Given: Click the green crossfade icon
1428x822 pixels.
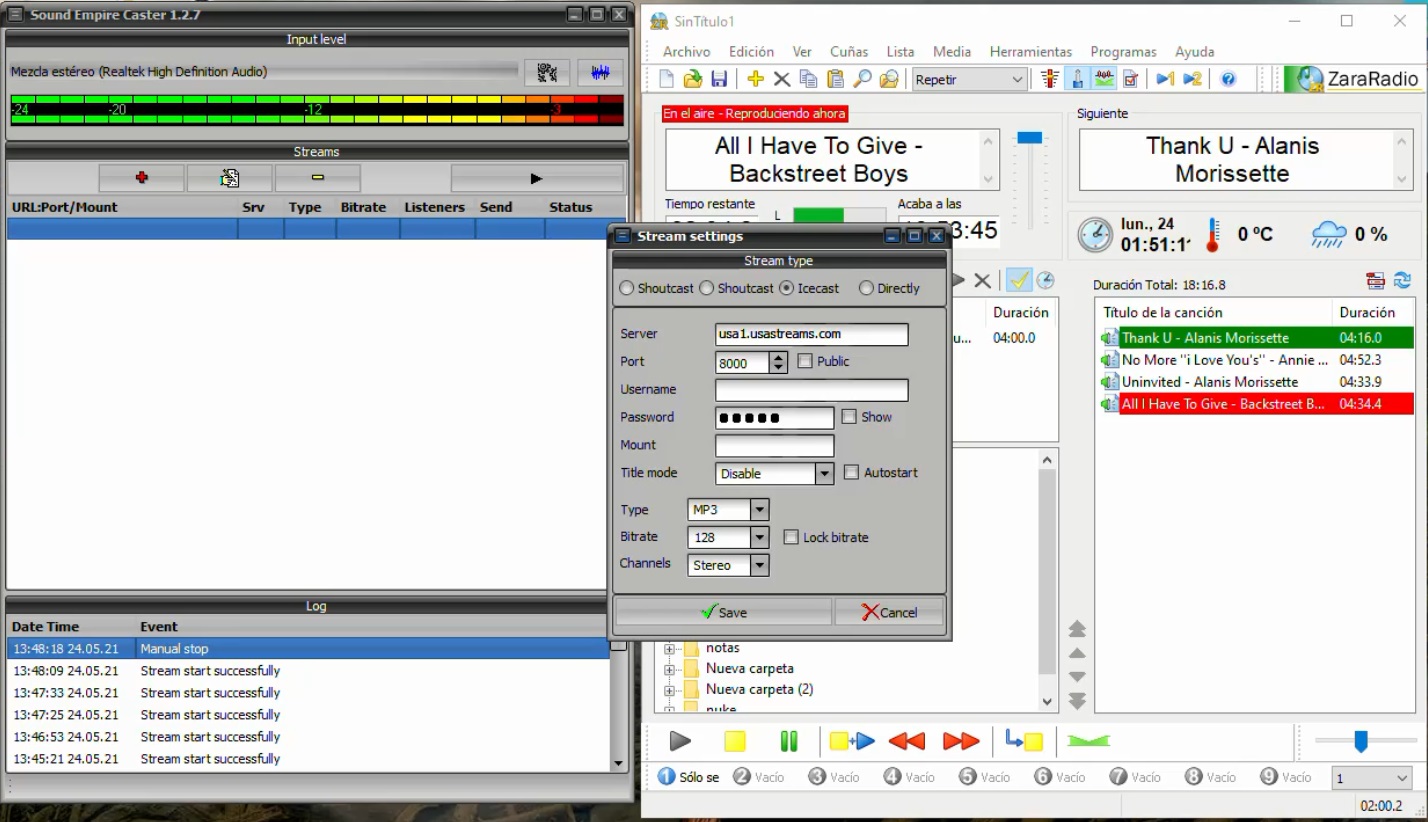Looking at the screenshot, I should coord(1088,741).
